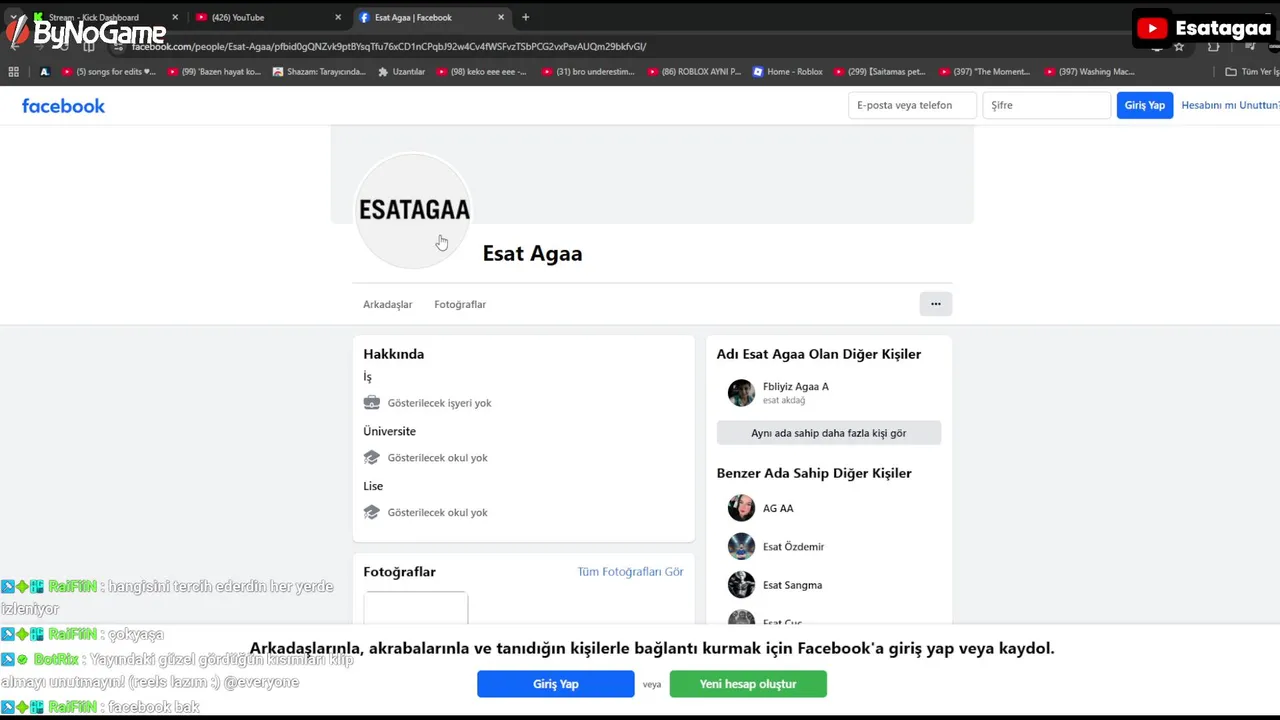Select the Esat Agaa | Facebook tab
The height and width of the screenshot is (720, 1280).
click(x=432, y=17)
